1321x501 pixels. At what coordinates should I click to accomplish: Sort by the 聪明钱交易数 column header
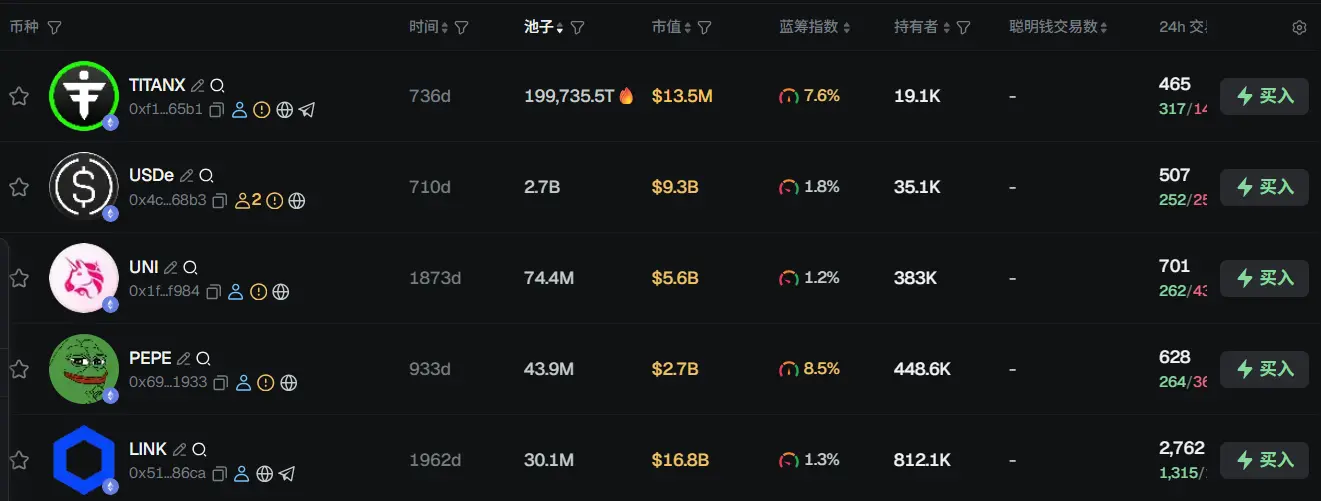1058,28
